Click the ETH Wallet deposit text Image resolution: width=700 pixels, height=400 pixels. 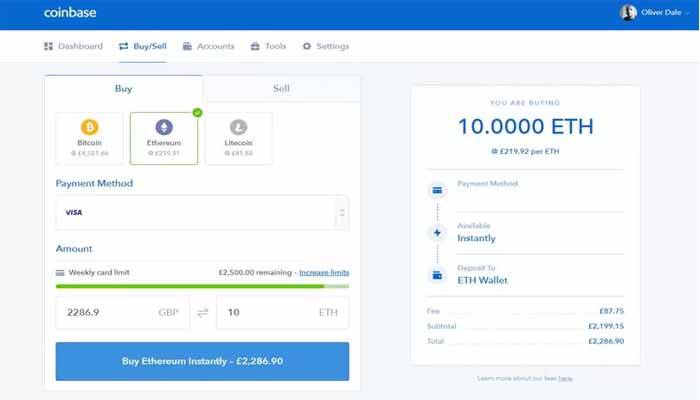[482, 280]
